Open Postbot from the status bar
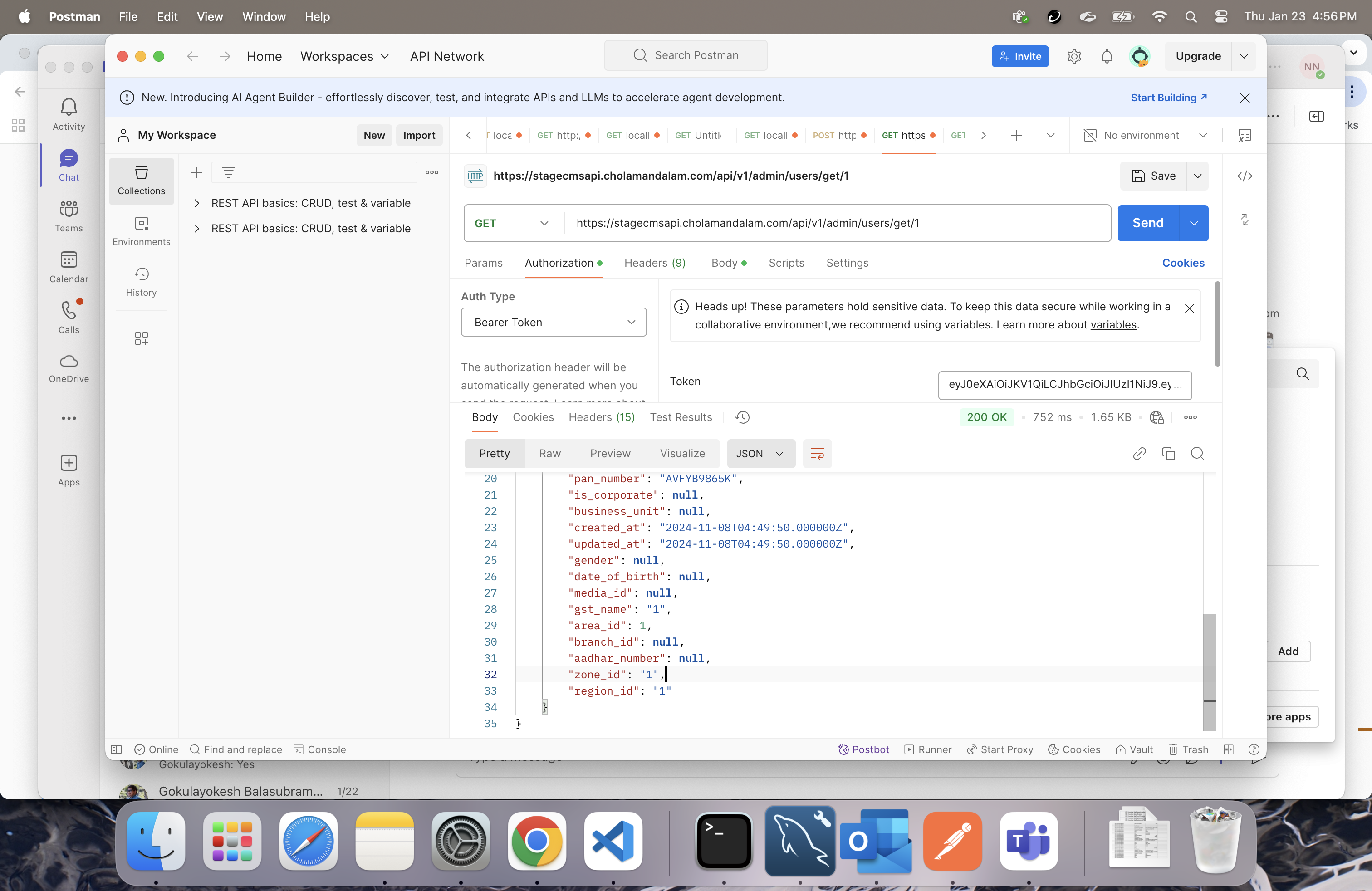1372x891 pixels. 863,749
